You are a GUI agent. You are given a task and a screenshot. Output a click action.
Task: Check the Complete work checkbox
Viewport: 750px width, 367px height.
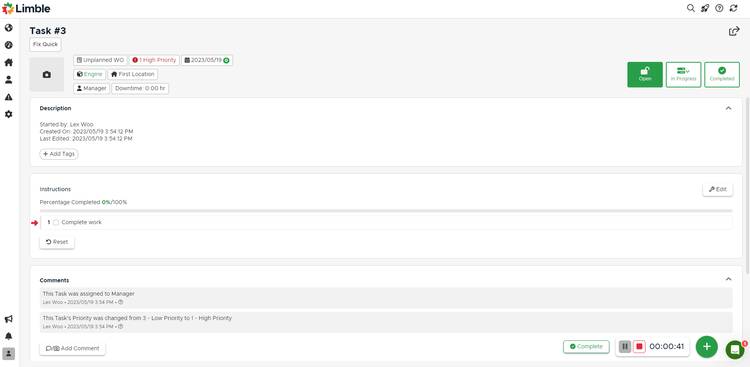56,222
